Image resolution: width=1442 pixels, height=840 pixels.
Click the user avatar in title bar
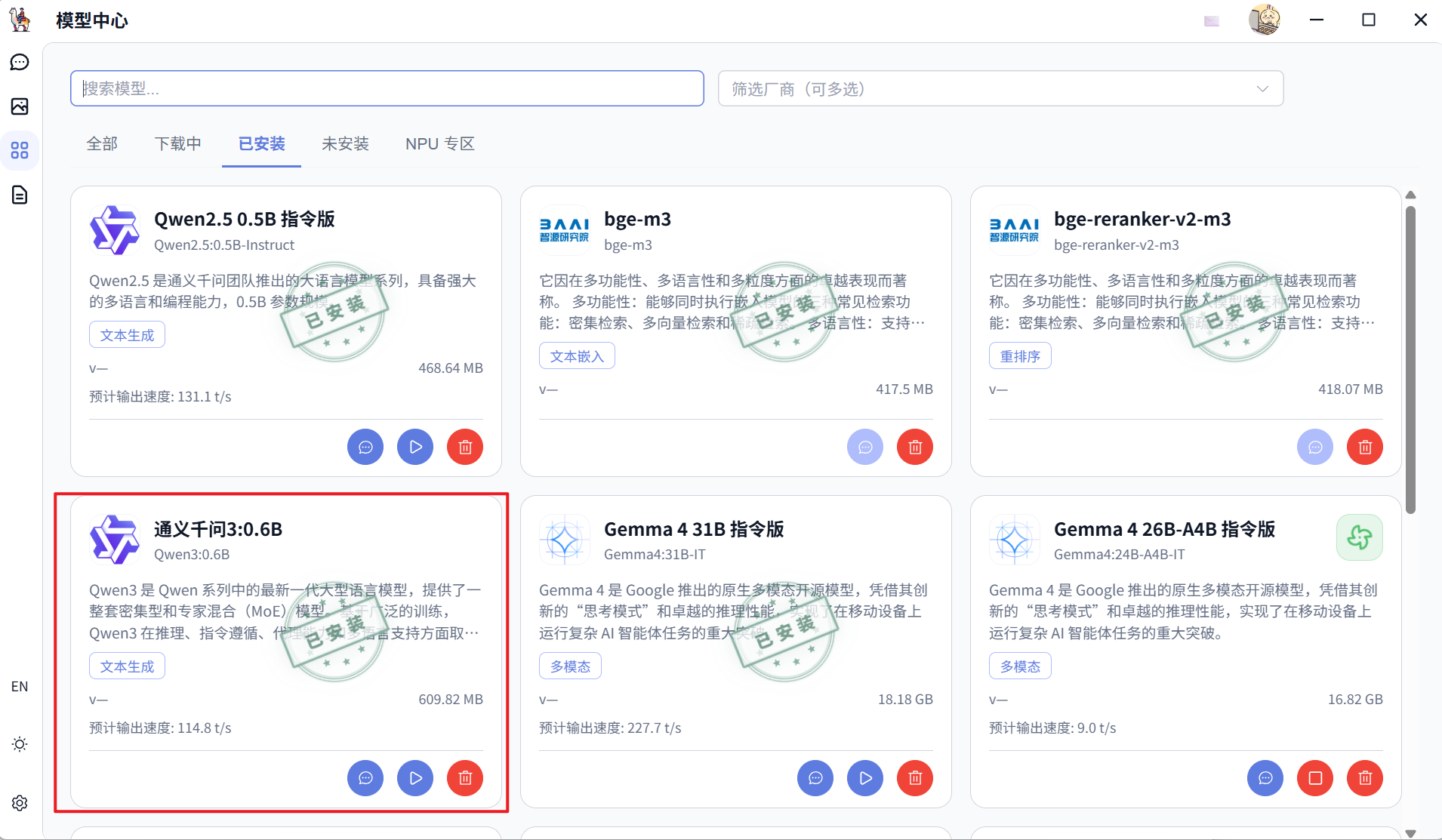pos(1265,20)
